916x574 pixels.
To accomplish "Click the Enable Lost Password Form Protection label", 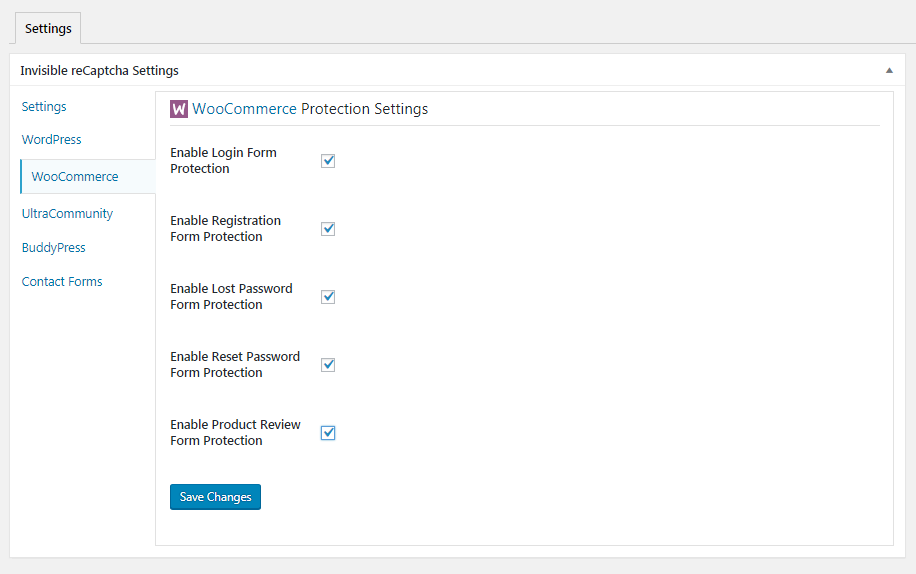I will pos(231,297).
